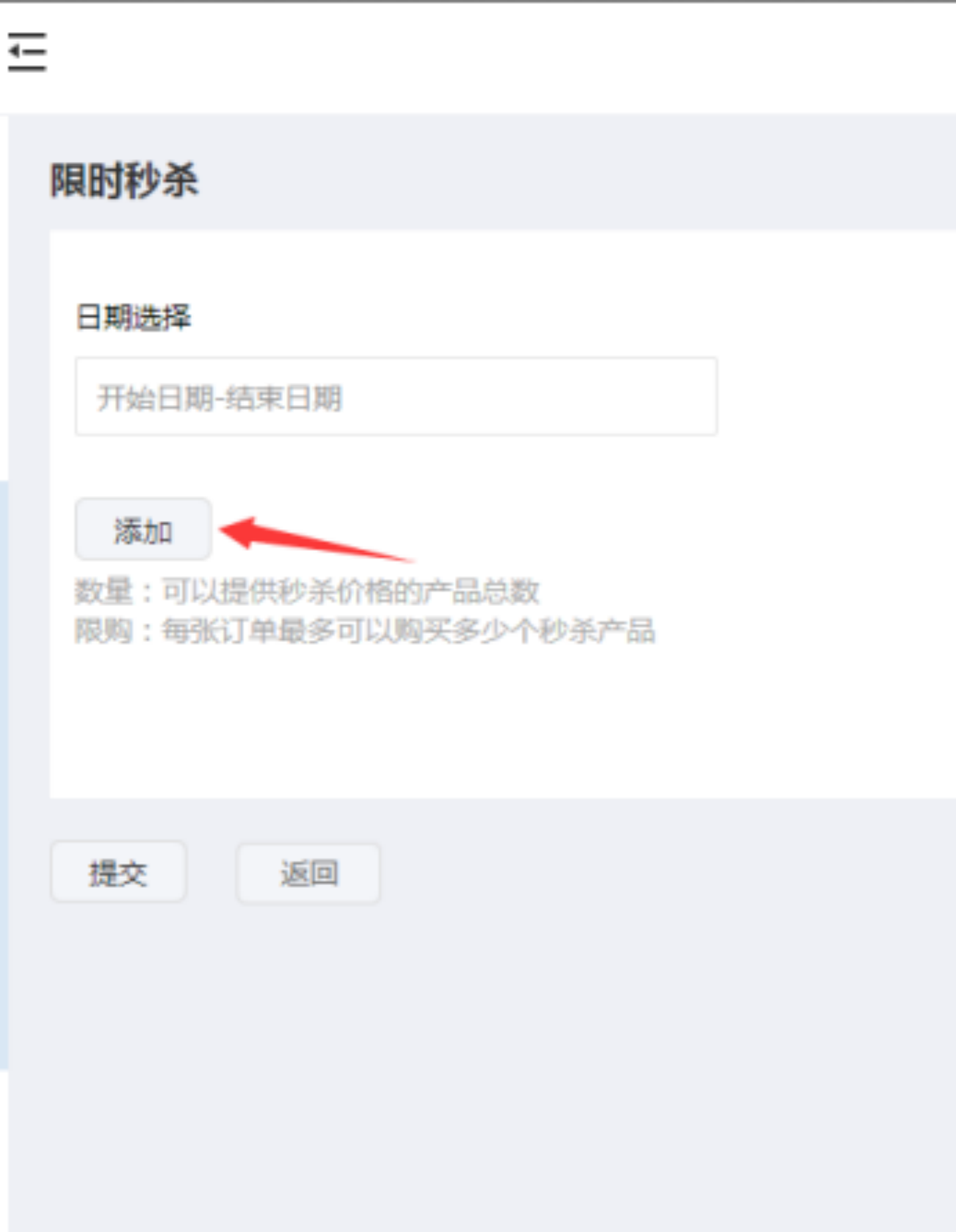Collapse the sidebar with the menu-fold icon
956x1232 pixels.
pos(27,52)
